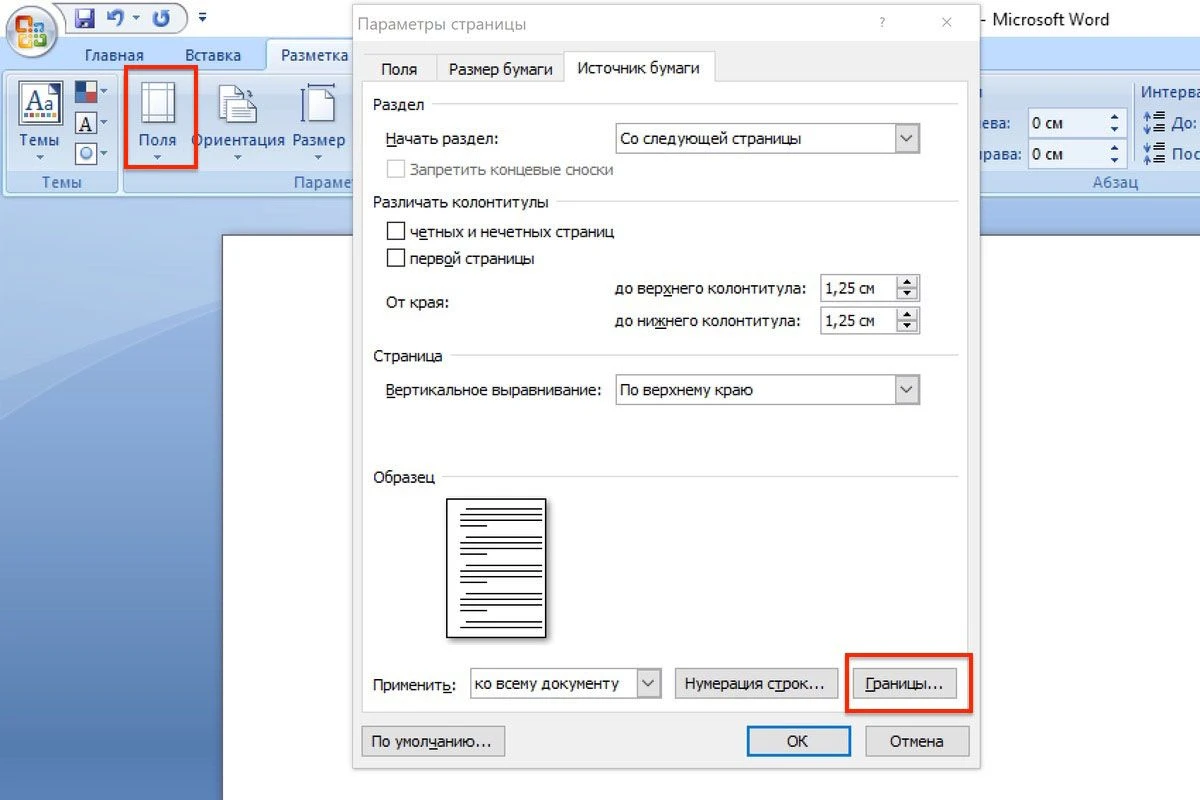Image resolution: width=1200 pixels, height=800 pixels.
Task: Click the left indent 0 см field in ribbon
Action: tap(1065, 123)
